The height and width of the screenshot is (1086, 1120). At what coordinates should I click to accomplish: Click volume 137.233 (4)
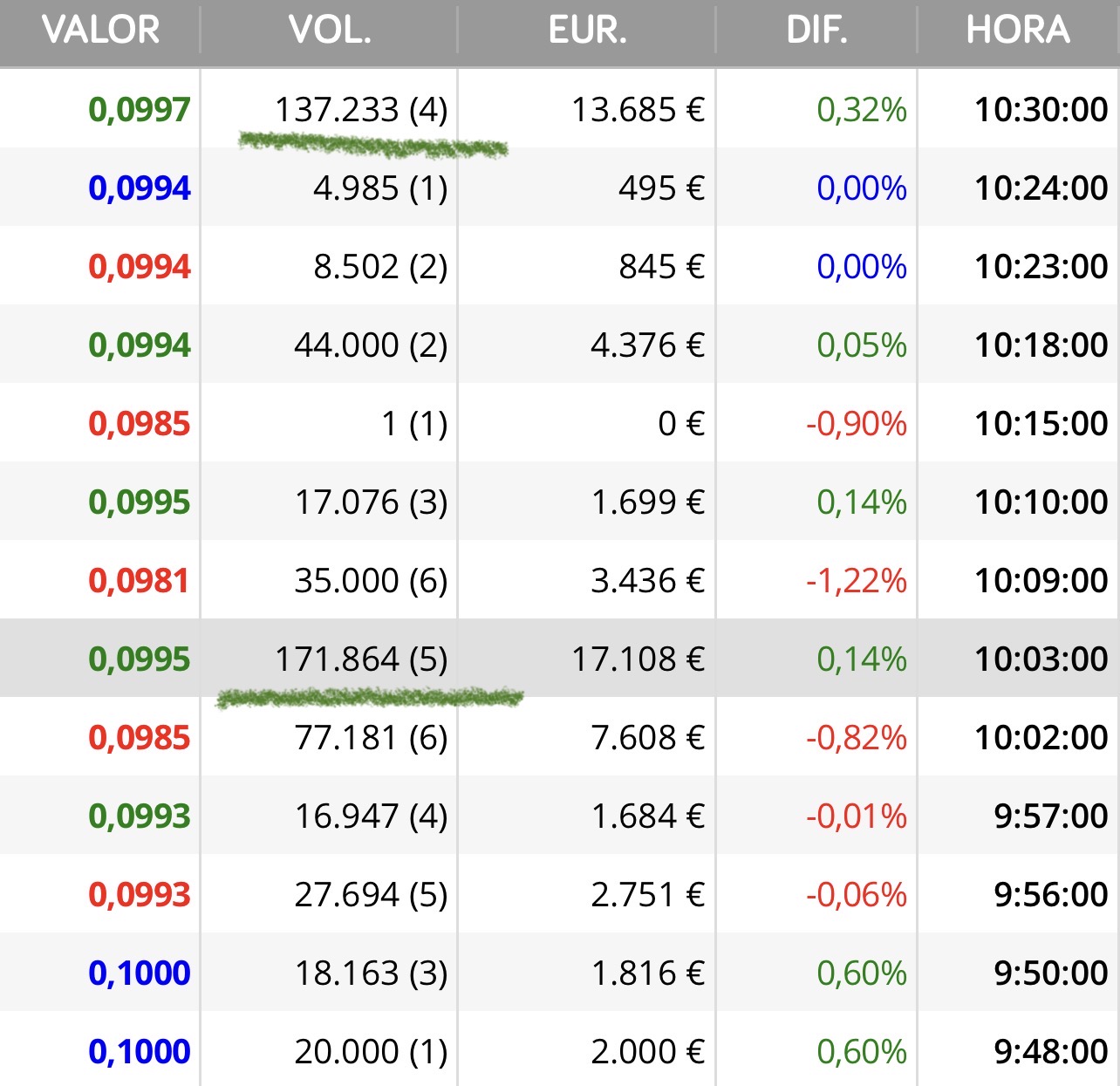[361, 110]
